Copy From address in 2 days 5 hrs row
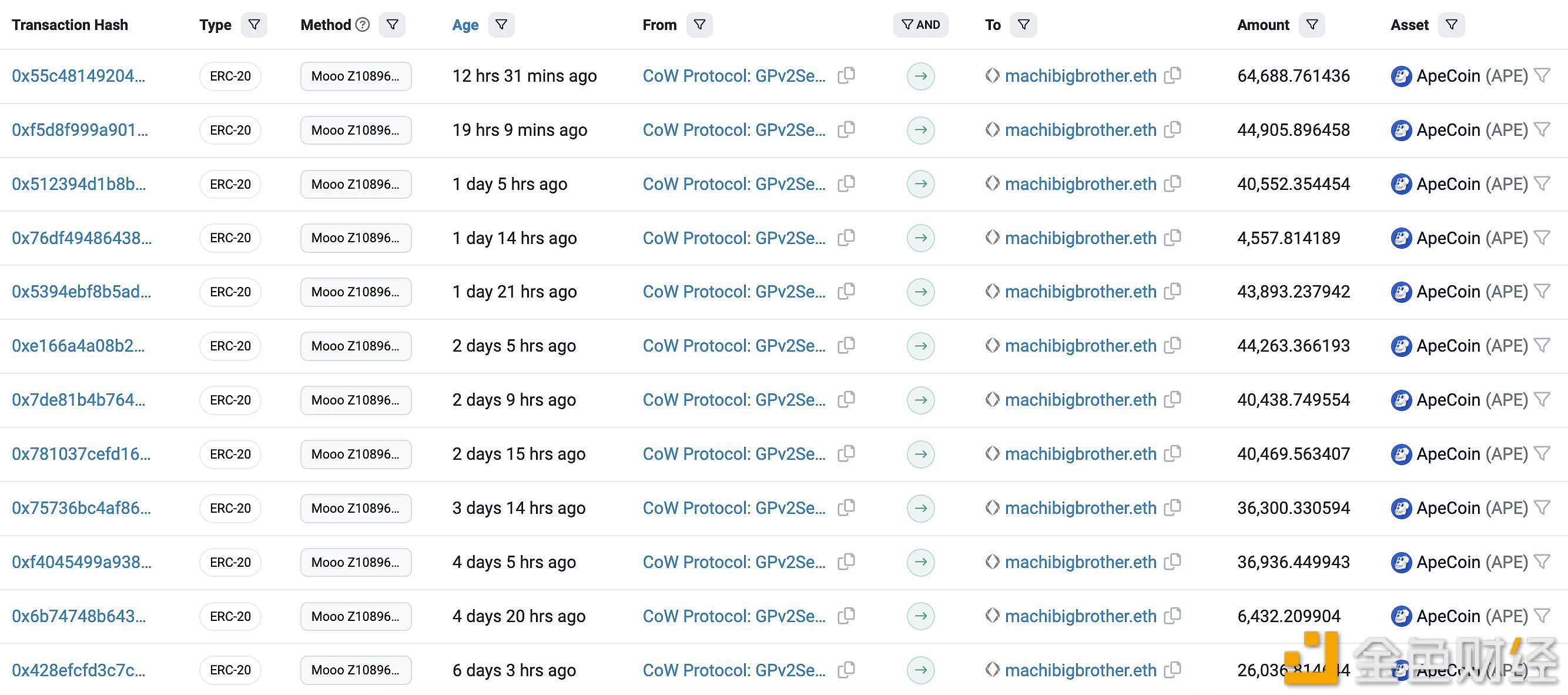Screen dimensions: 1568x695 click(846, 345)
